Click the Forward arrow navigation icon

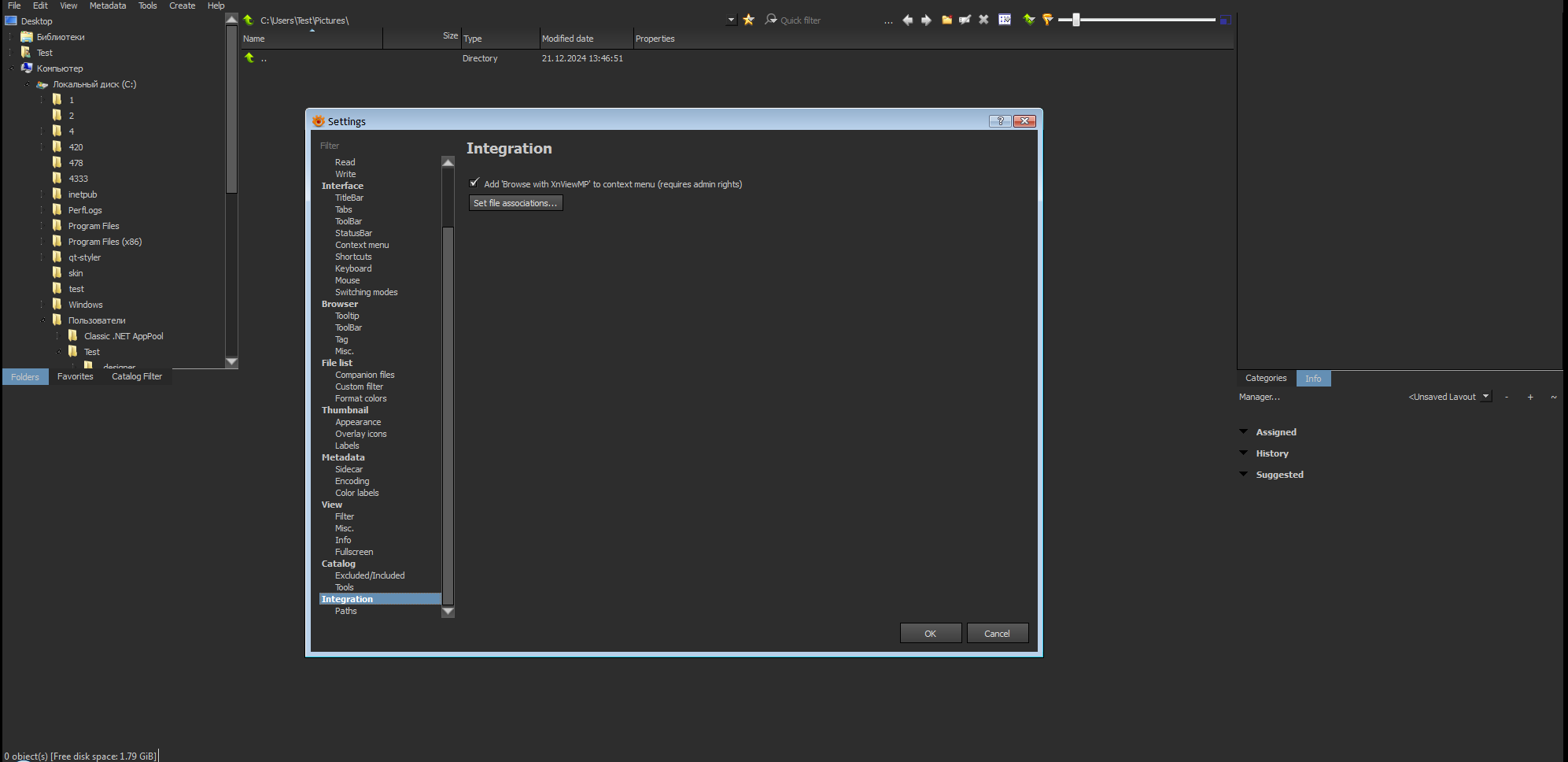[926, 20]
